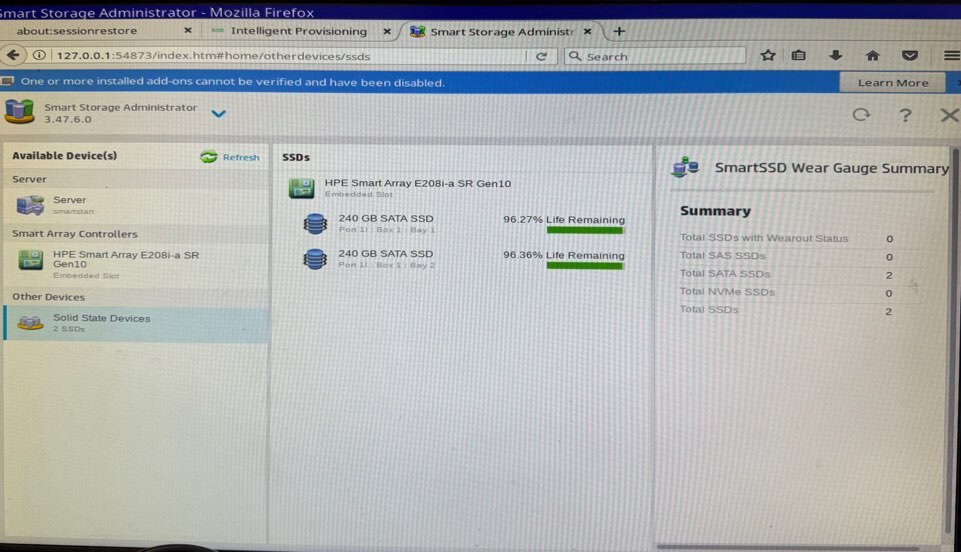Click Total NVMe SSDs row
The height and width of the screenshot is (552, 961).
pos(786,292)
